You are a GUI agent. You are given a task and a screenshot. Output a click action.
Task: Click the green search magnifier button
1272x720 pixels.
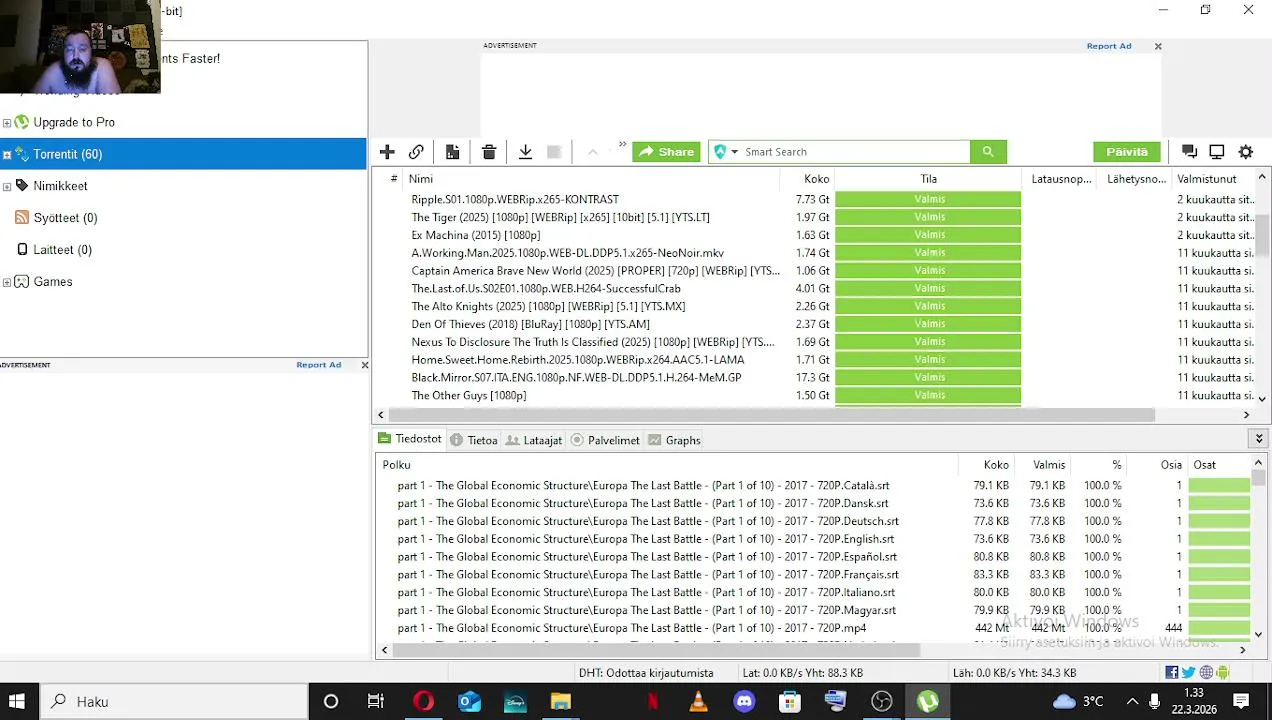[988, 152]
